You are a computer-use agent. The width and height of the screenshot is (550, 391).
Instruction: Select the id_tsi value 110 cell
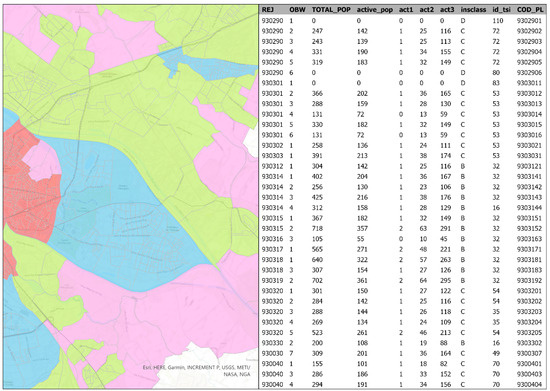(497, 21)
